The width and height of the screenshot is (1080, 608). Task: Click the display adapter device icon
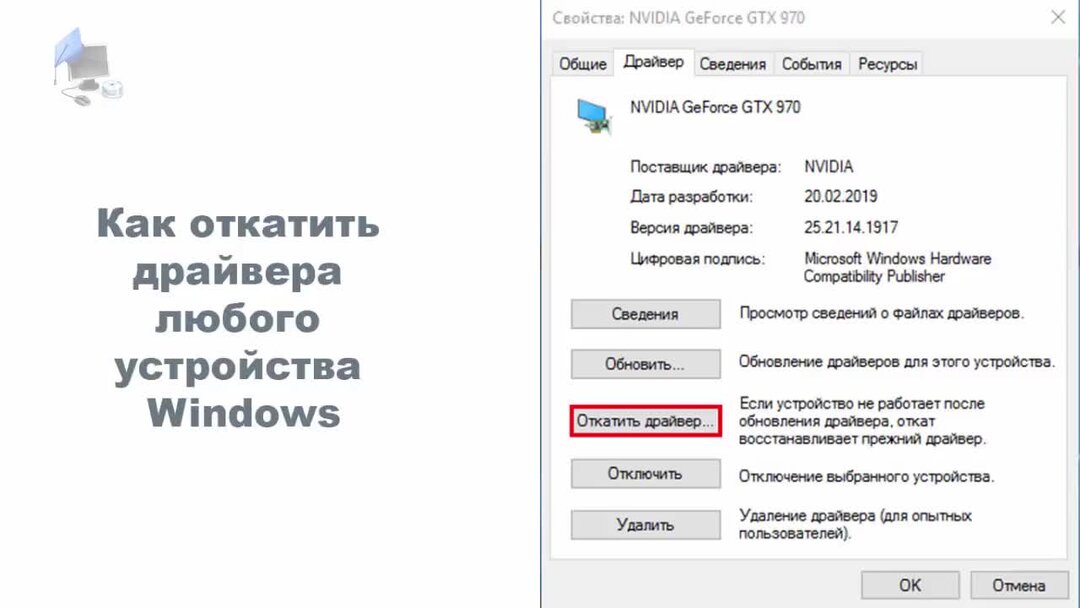pos(594,116)
